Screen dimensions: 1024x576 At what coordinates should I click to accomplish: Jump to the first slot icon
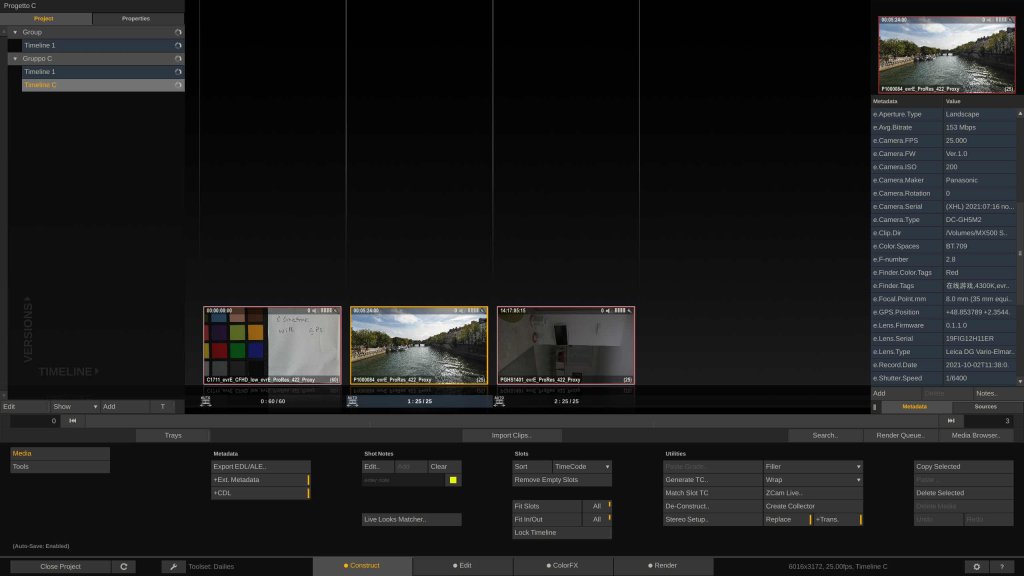click(x=72, y=421)
